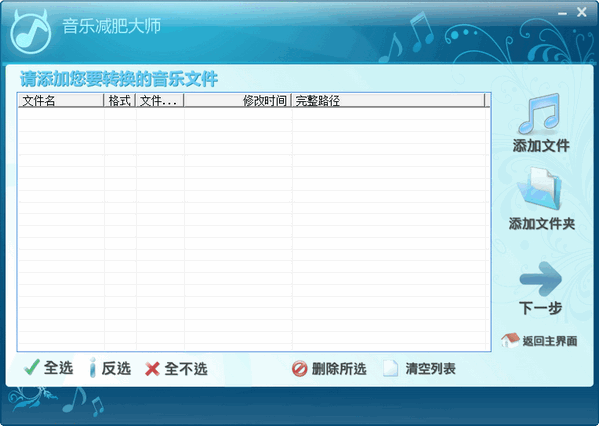
Task: Click the red X Deselect All icon
Action: click(152, 369)
